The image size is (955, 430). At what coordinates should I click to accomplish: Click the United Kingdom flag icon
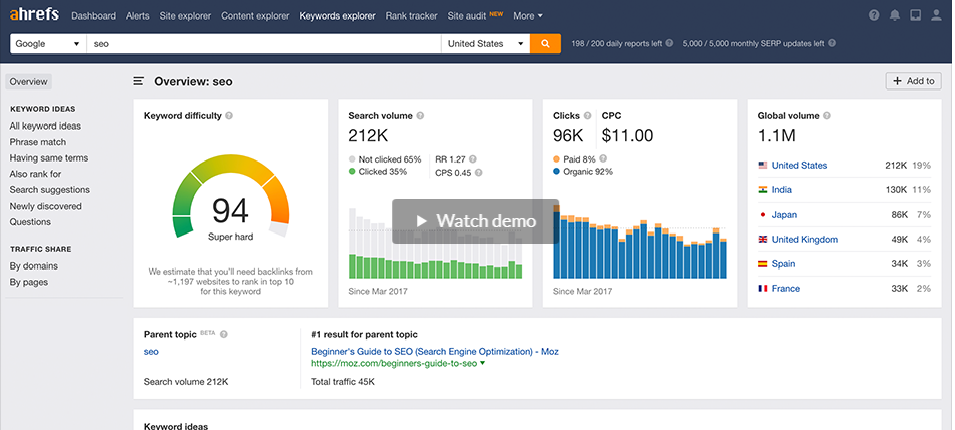click(763, 240)
